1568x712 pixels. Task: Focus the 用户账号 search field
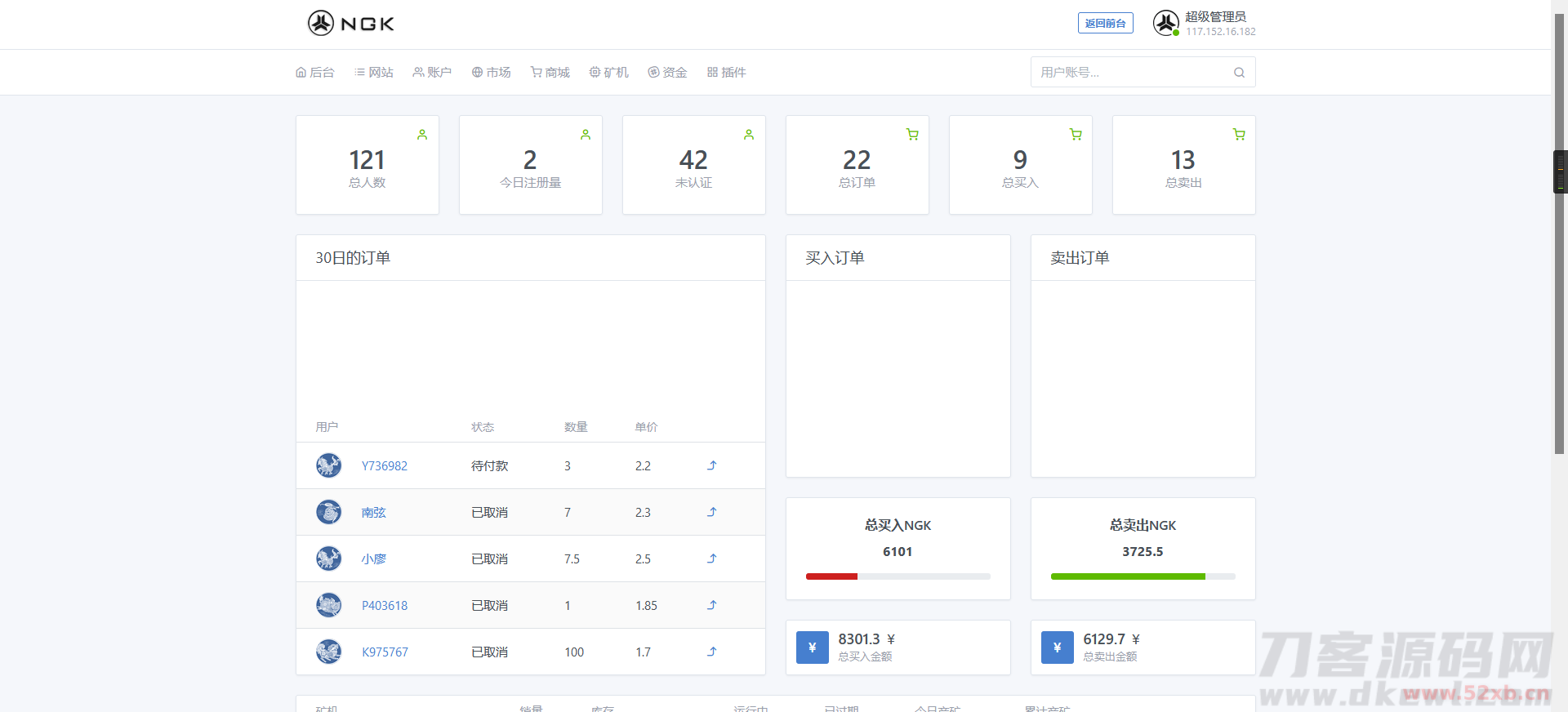(x=1131, y=73)
